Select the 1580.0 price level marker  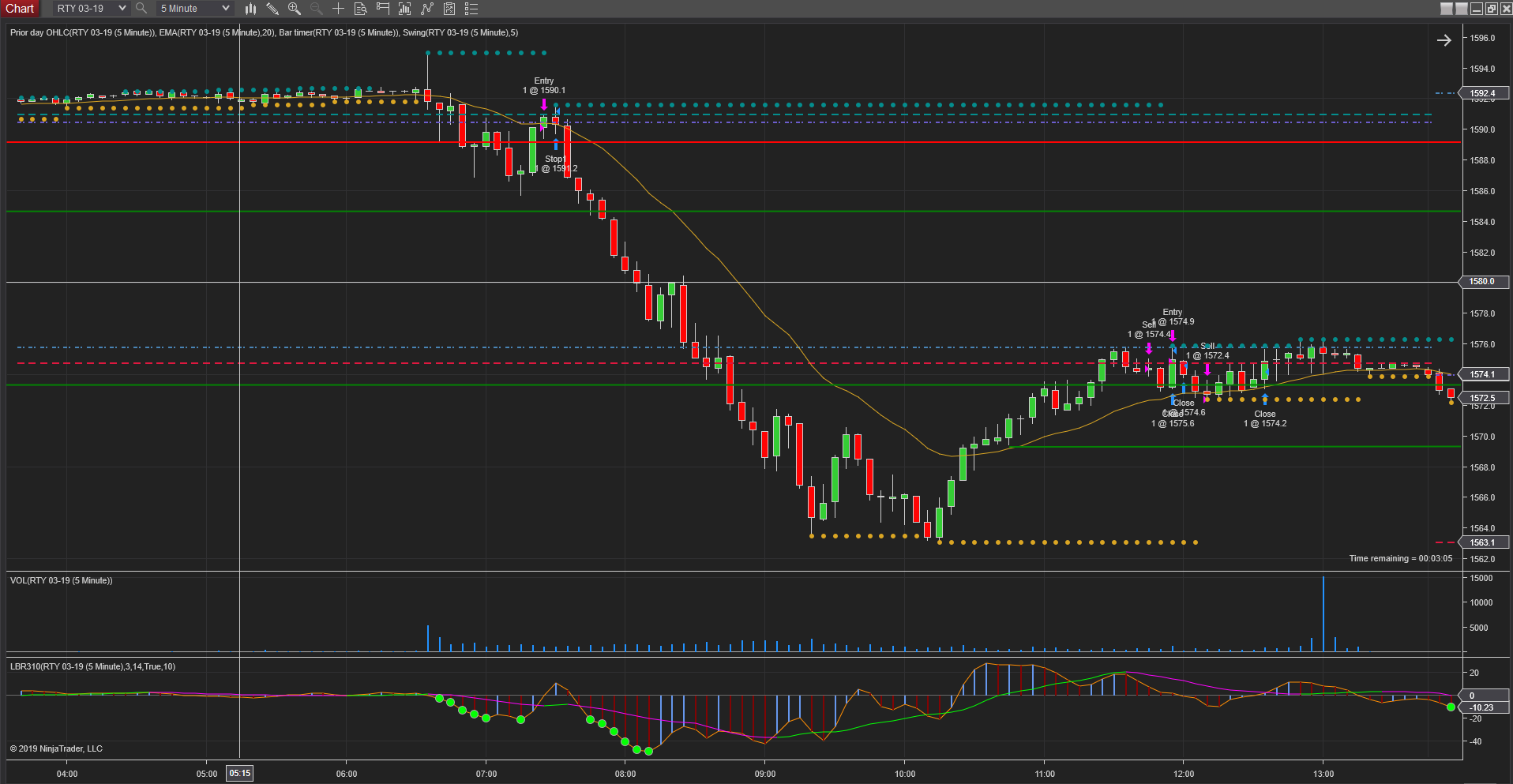point(1482,281)
